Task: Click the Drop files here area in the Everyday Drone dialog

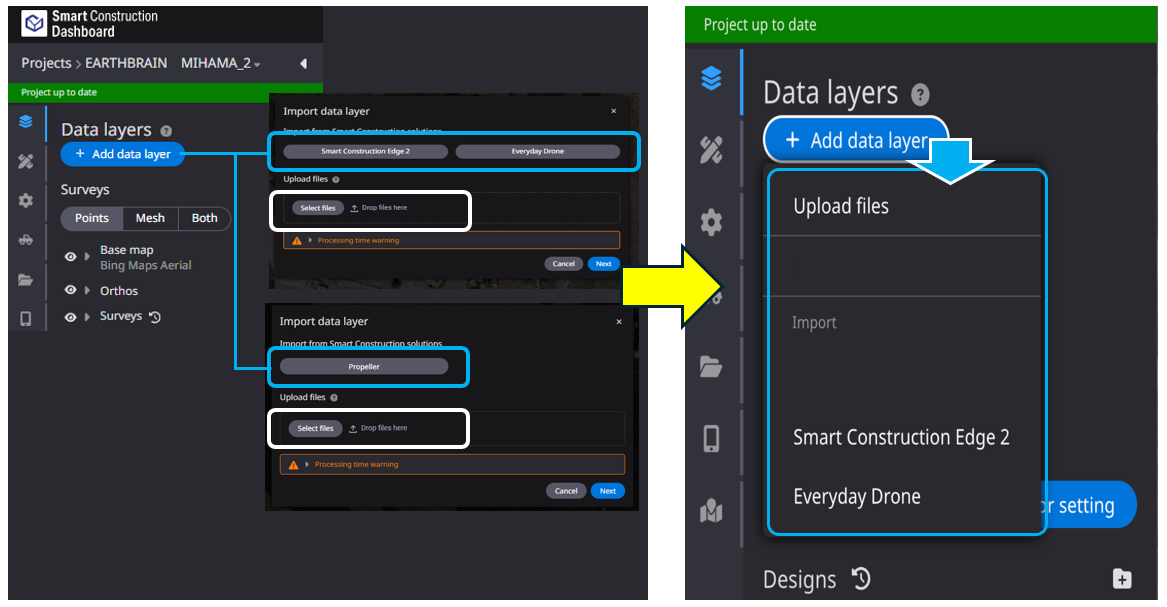Action: click(x=379, y=208)
